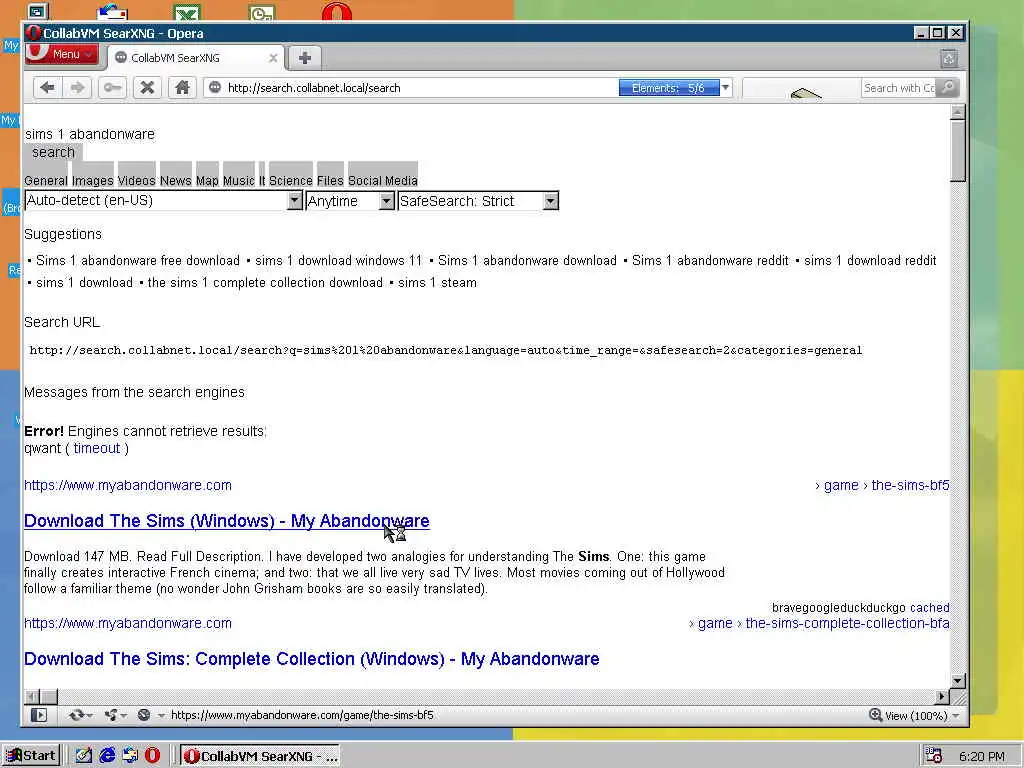Switch to News category
Image resolution: width=1024 pixels, height=768 pixels.
click(176, 180)
